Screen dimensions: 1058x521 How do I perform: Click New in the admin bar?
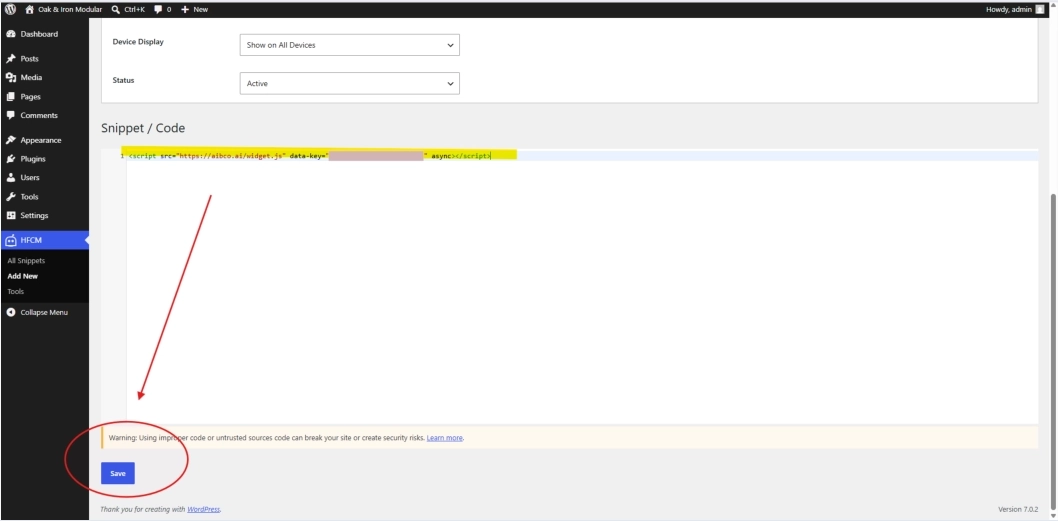point(200,9)
